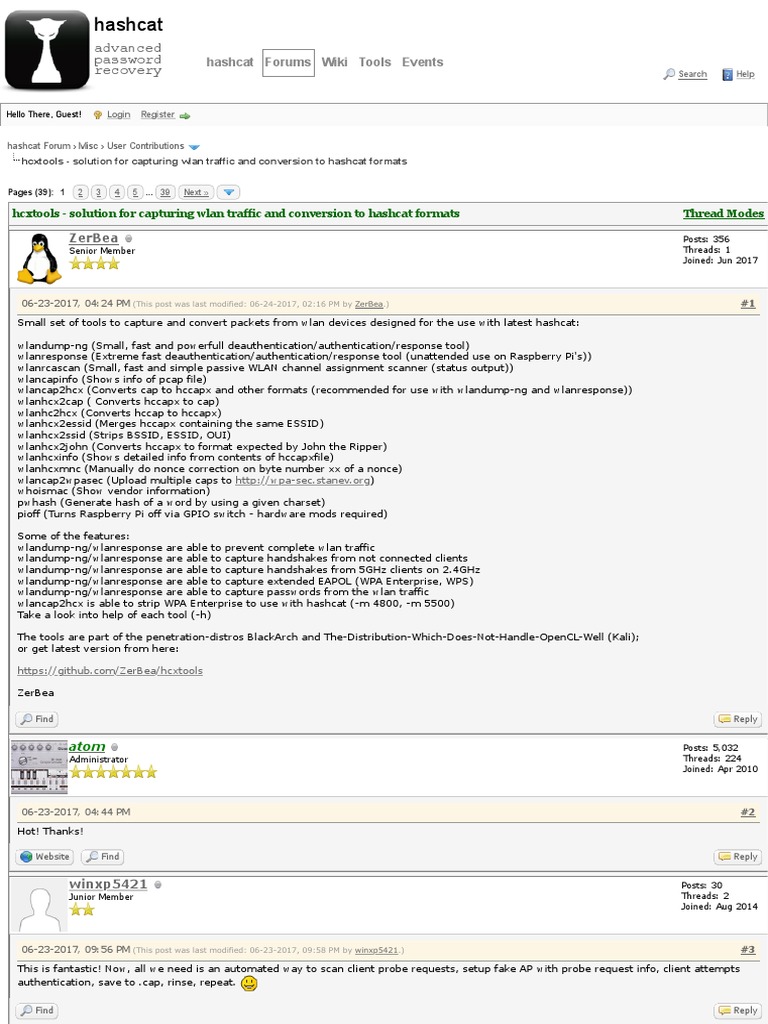Click 'Posts: 5,032' in atom's stats
Screen dimensions: 768x1024
tap(711, 748)
